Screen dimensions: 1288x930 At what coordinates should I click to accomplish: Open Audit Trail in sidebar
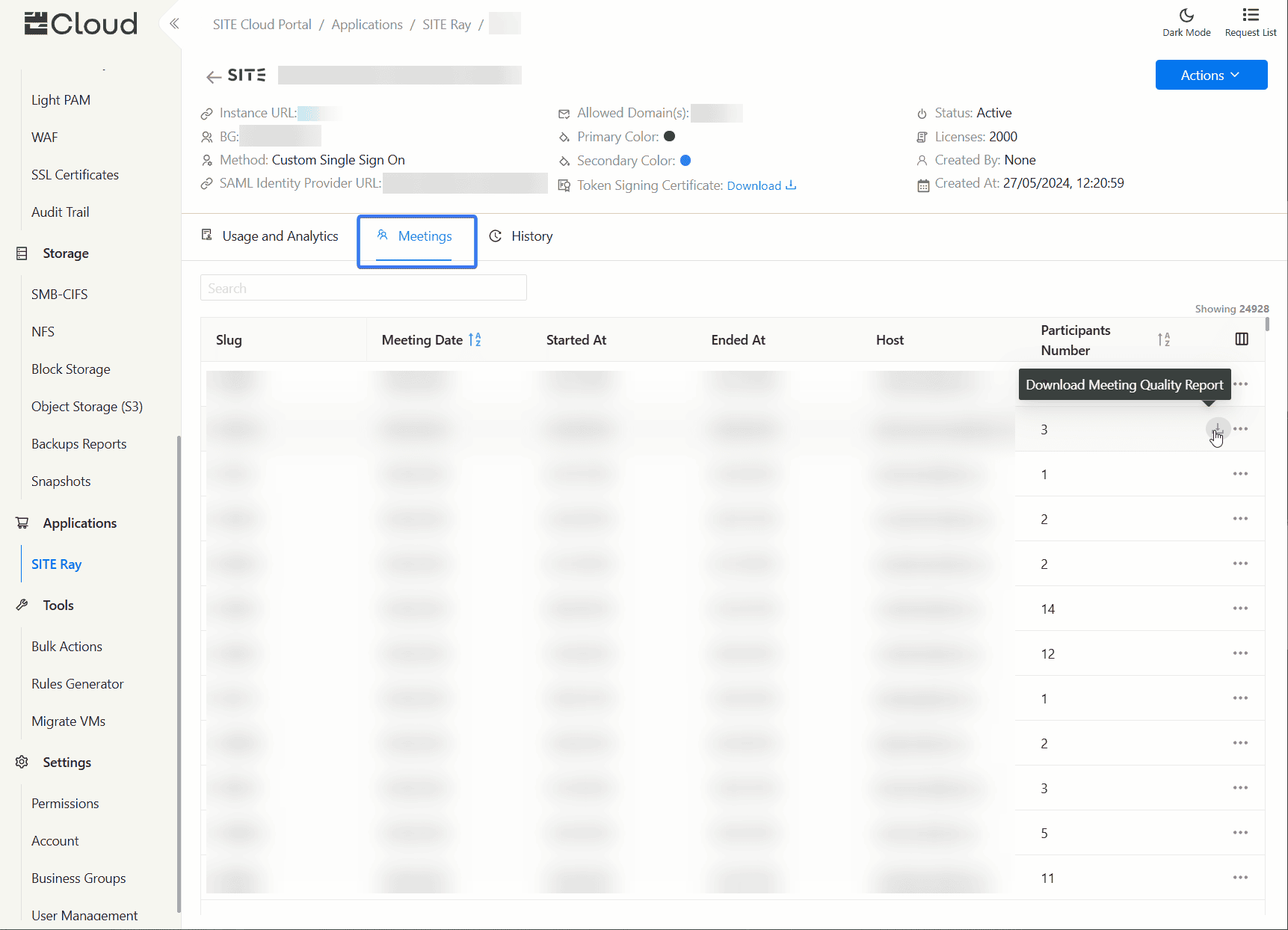61,212
